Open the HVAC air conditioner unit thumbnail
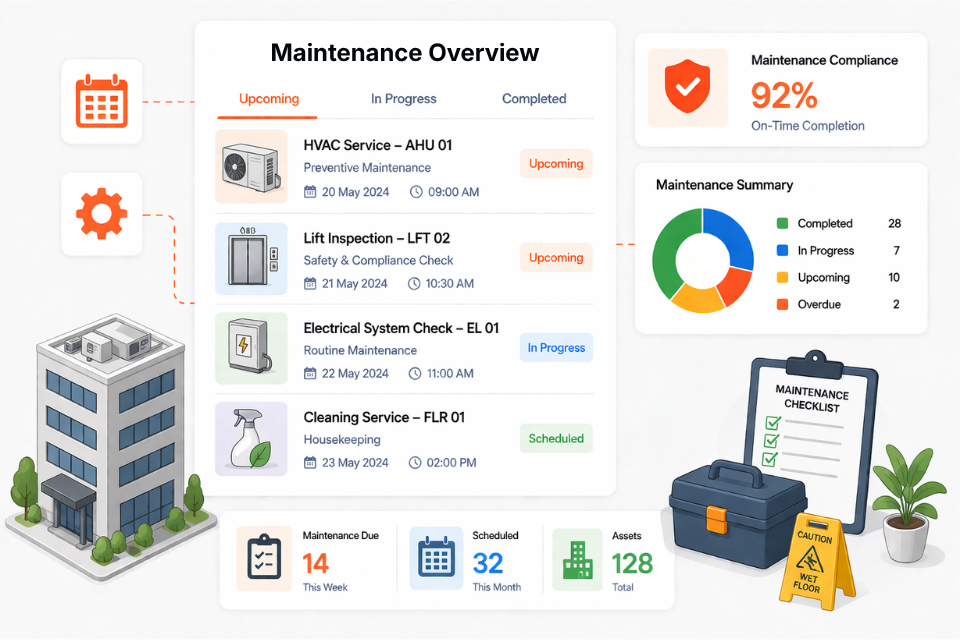 pos(251,167)
